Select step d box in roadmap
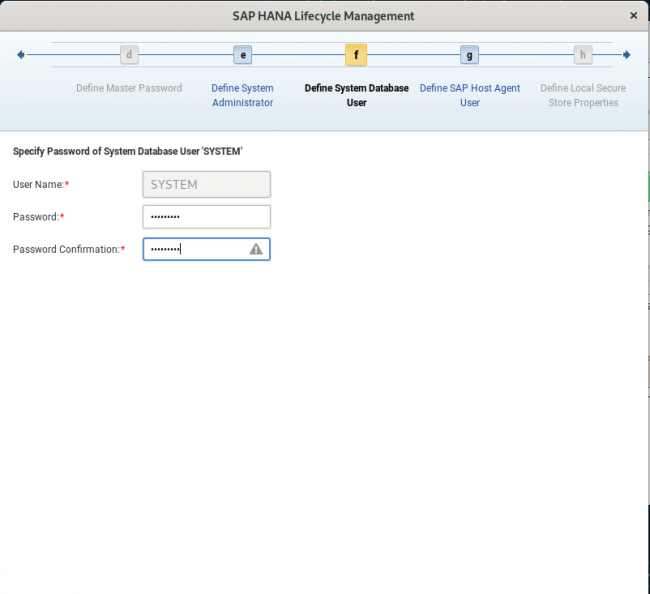The image size is (650, 594). [129, 55]
